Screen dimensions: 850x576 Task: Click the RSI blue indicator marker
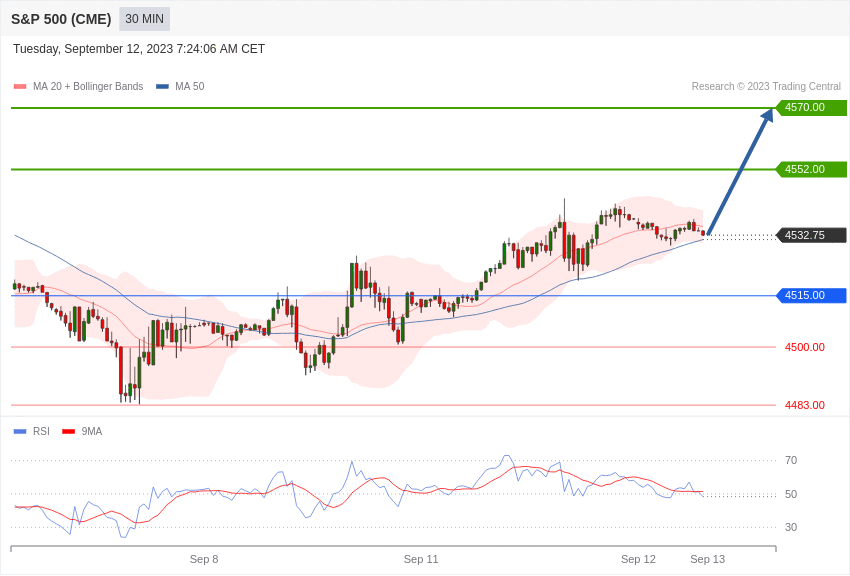(x=21, y=431)
